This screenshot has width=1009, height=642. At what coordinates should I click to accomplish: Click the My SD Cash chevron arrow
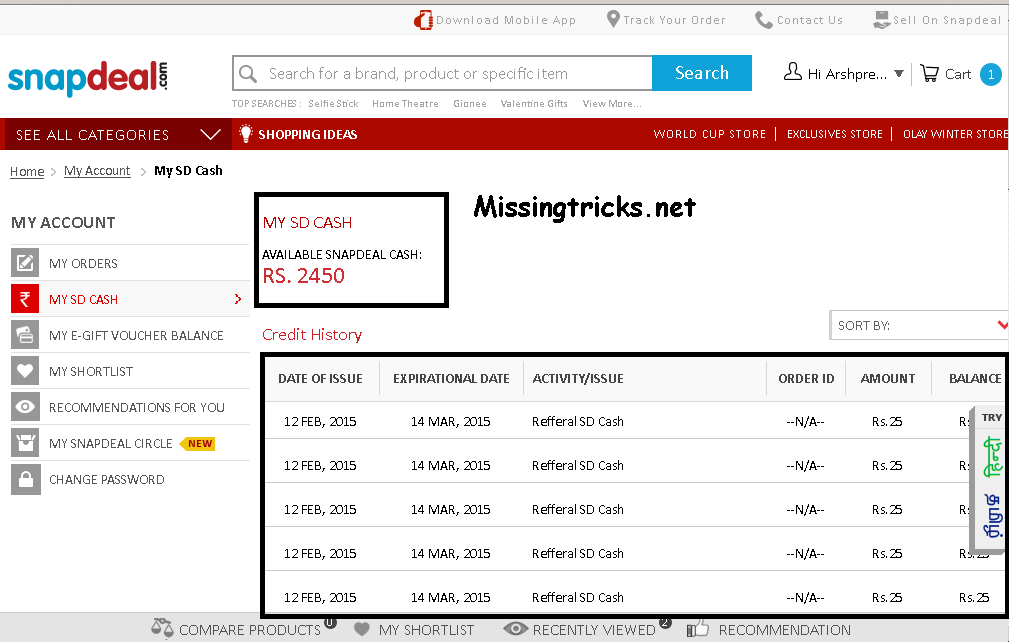tap(238, 299)
